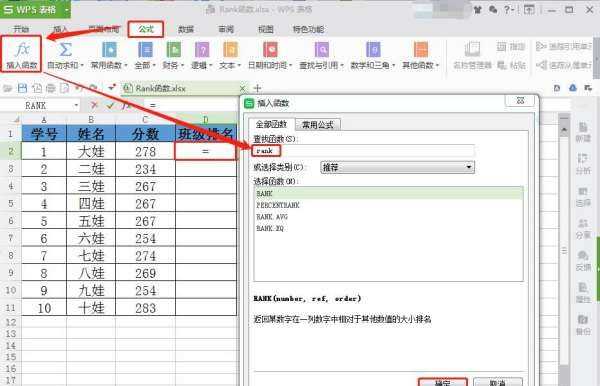The width and height of the screenshot is (600, 386).
Task: Select column header C
Action: point(145,120)
